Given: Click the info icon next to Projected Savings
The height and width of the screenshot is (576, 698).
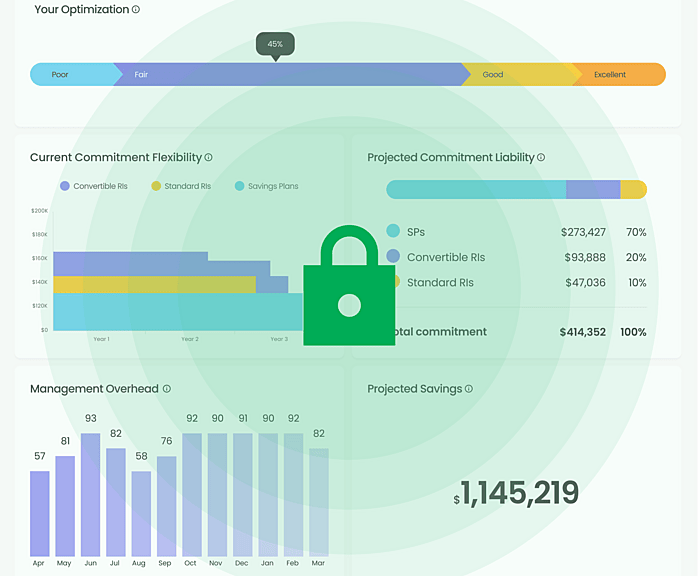Looking at the screenshot, I should click(x=469, y=389).
